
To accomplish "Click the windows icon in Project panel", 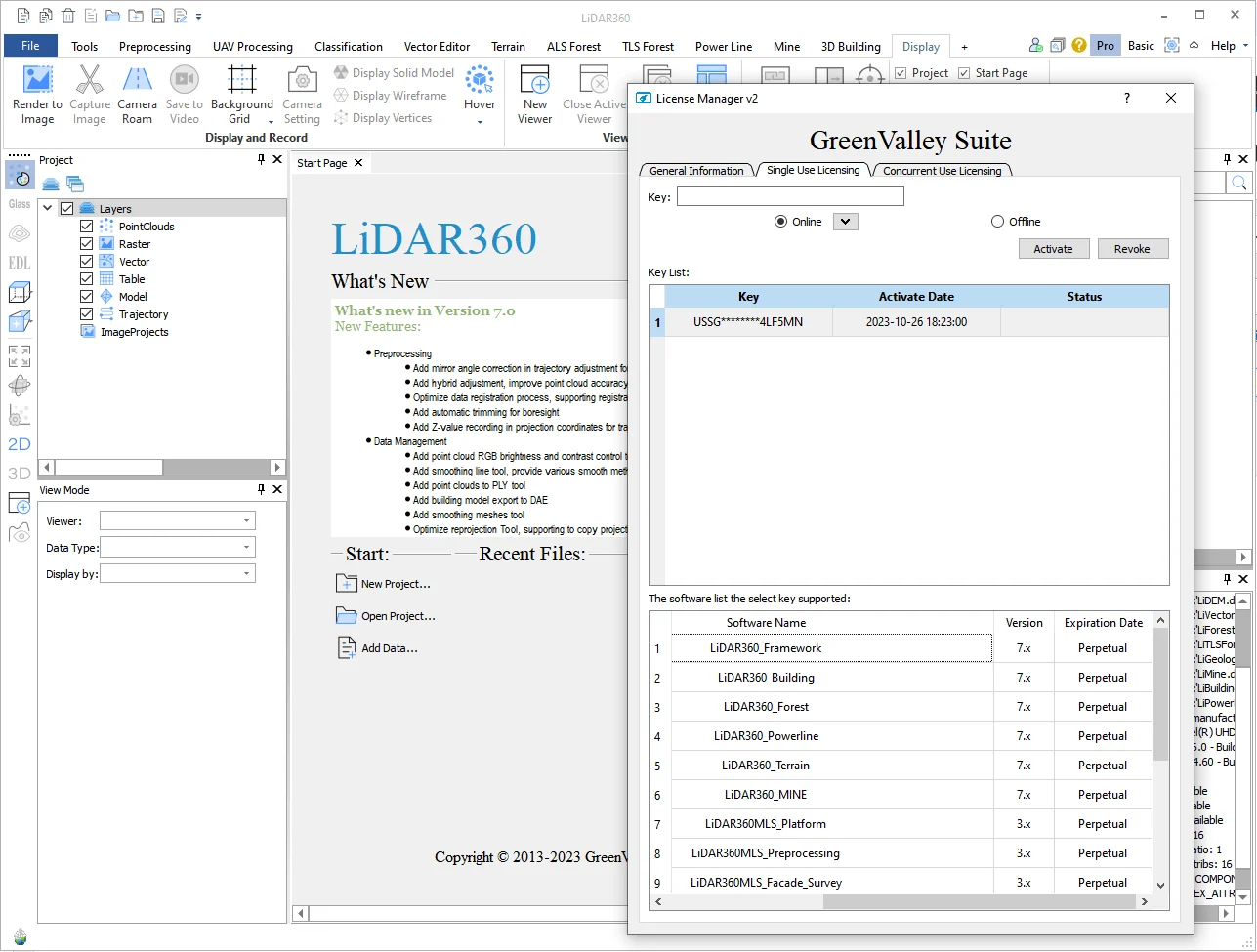I will 75,184.
